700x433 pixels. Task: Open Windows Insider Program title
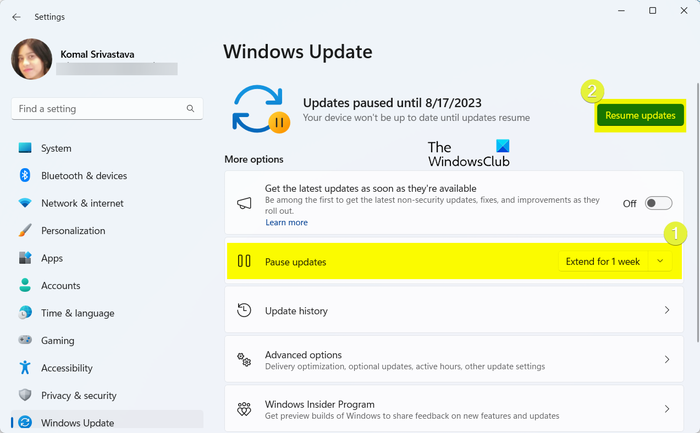click(x=320, y=404)
